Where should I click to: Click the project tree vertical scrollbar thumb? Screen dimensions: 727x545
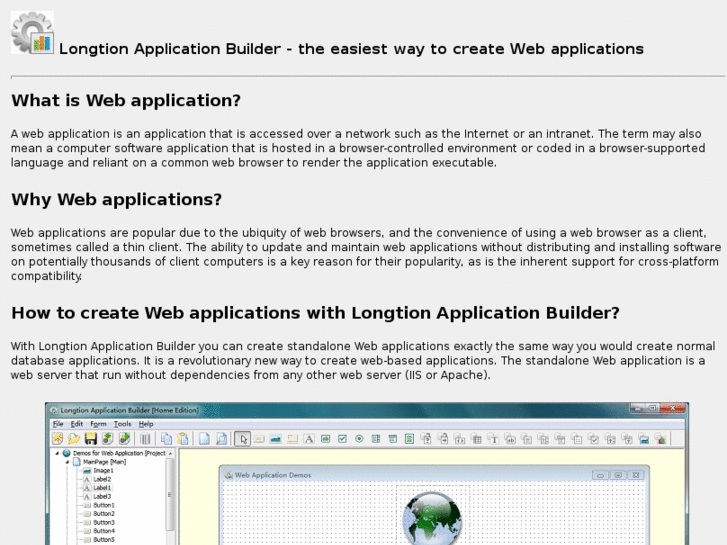click(170, 494)
